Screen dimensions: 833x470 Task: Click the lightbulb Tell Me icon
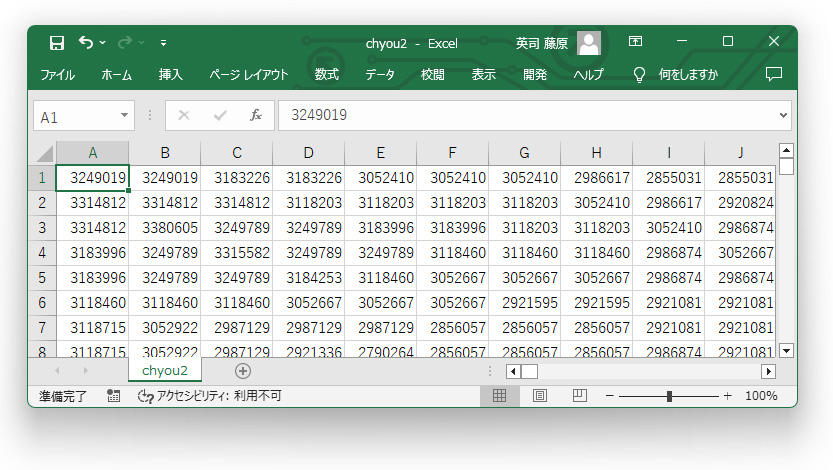coord(639,74)
